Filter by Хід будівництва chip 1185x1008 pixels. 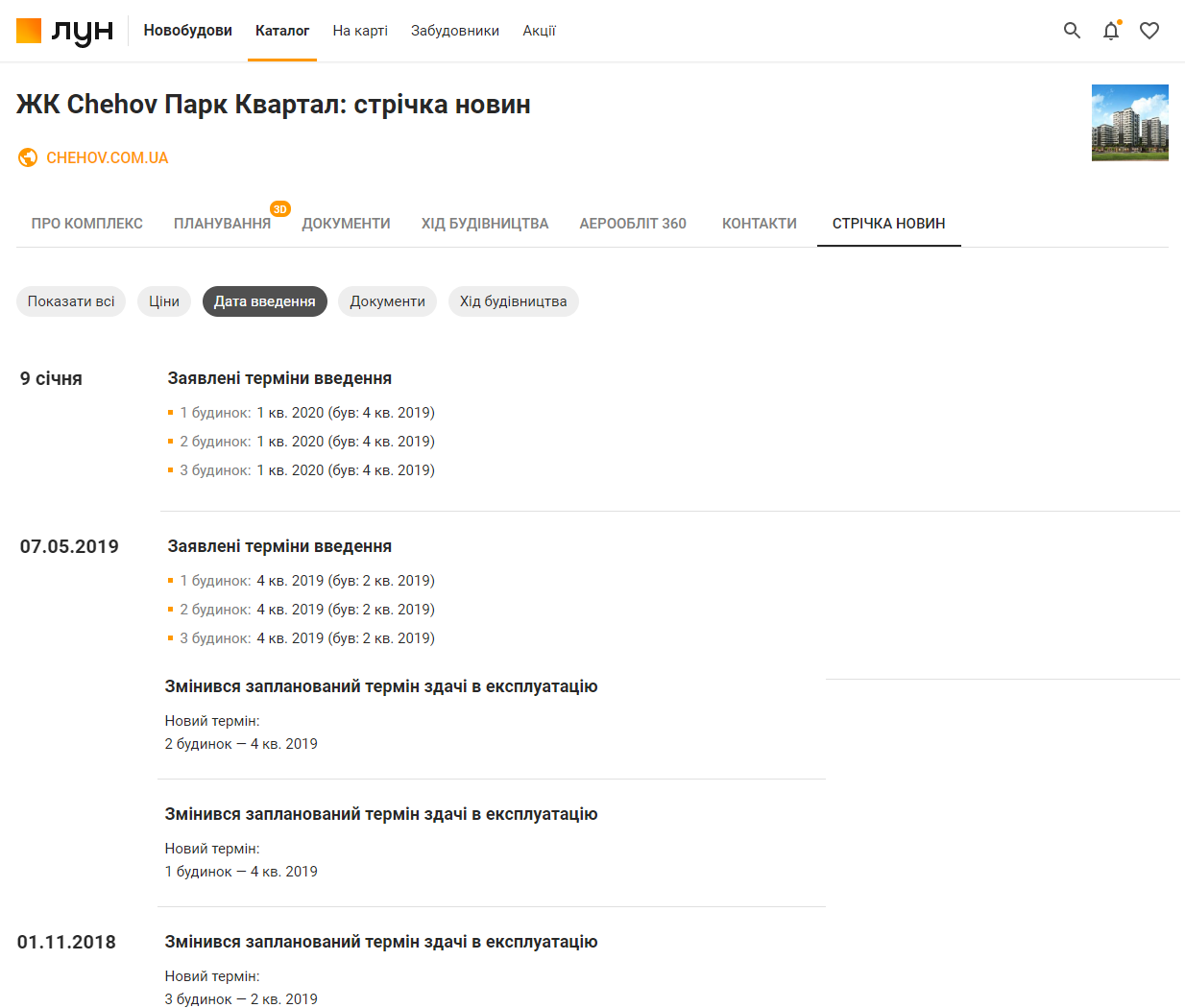point(514,301)
